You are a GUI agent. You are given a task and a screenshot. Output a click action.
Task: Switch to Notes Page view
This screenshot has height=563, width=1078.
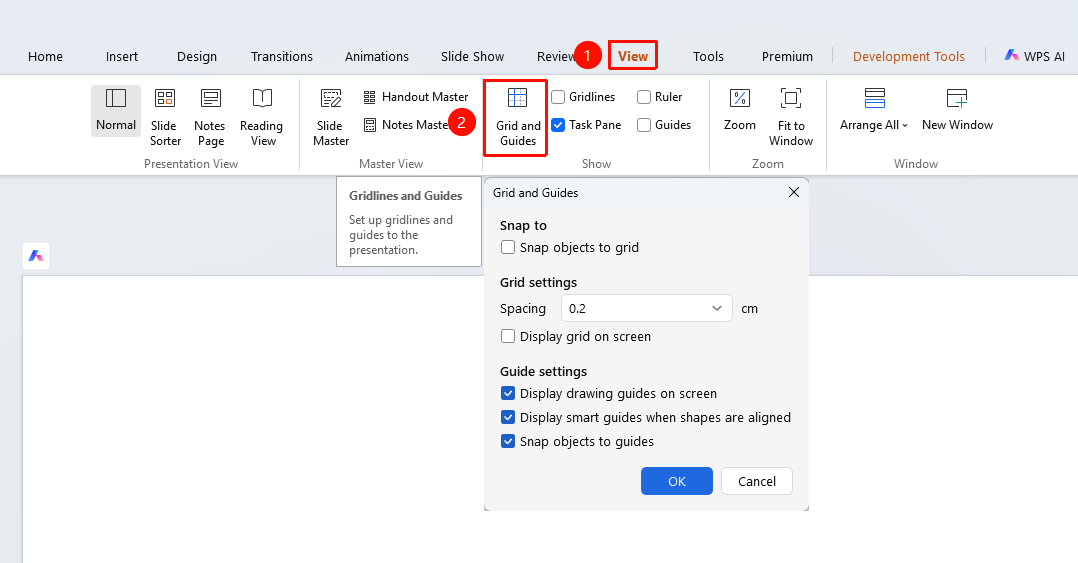pos(210,117)
